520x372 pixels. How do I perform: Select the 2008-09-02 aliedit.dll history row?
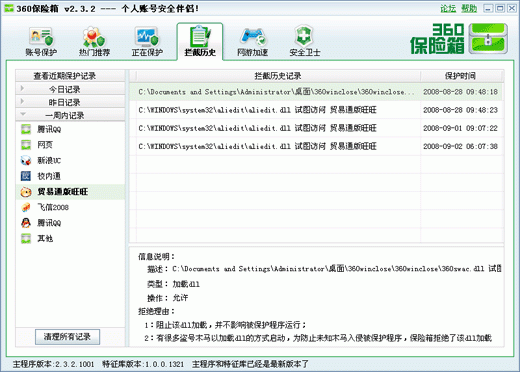(x=316, y=146)
